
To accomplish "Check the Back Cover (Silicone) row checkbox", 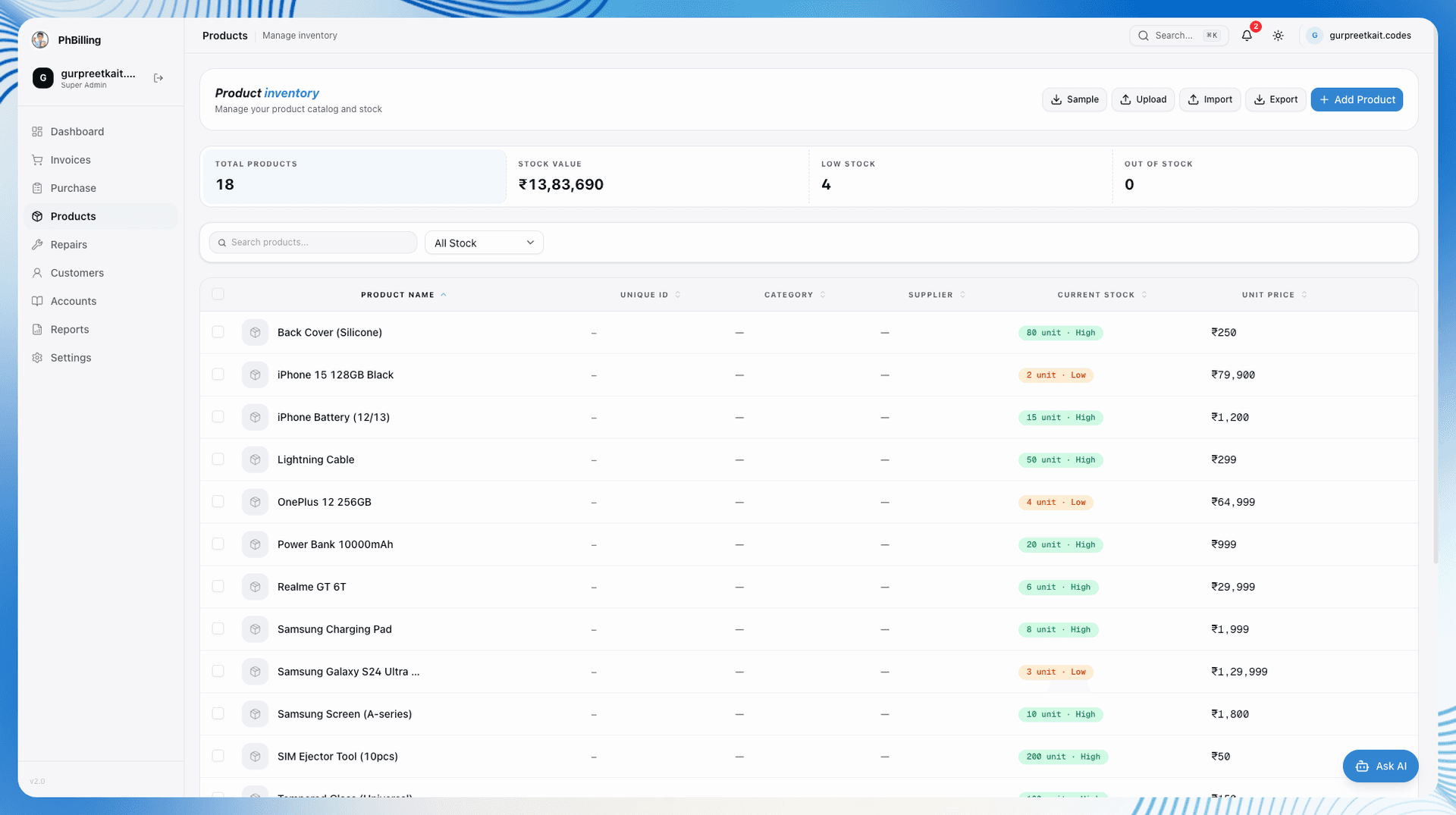I will [x=218, y=332].
